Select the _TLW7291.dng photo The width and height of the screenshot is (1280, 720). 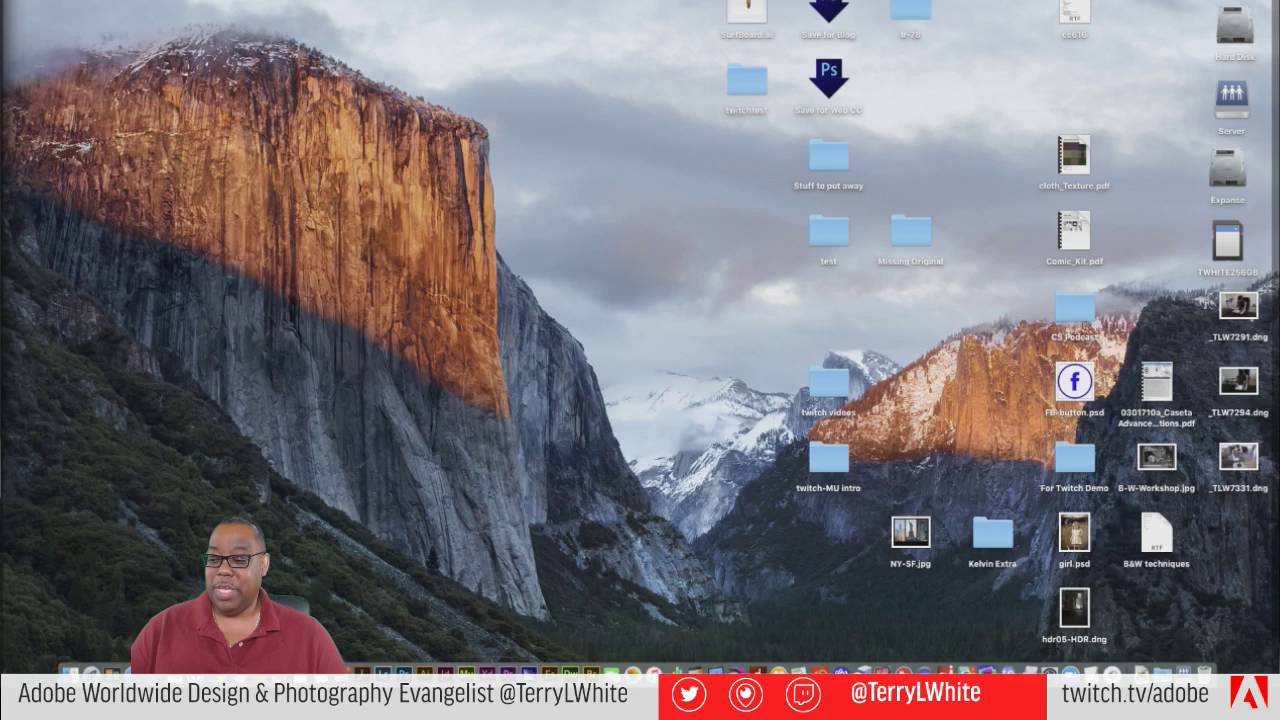pyautogui.click(x=1239, y=305)
